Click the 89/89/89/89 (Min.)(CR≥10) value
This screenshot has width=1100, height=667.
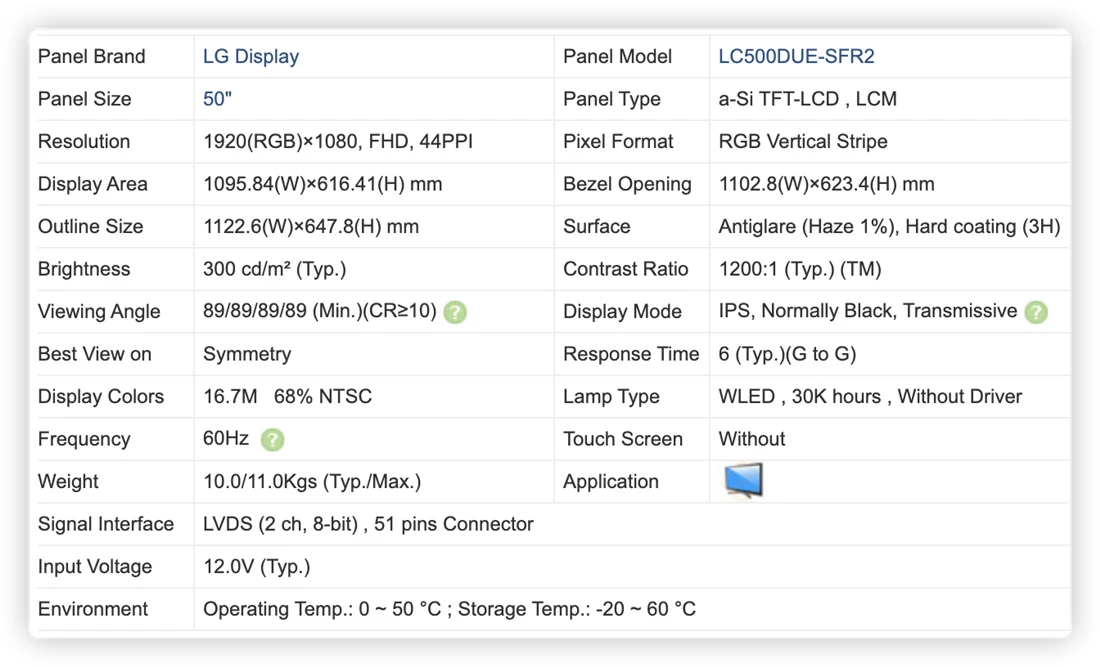point(320,311)
